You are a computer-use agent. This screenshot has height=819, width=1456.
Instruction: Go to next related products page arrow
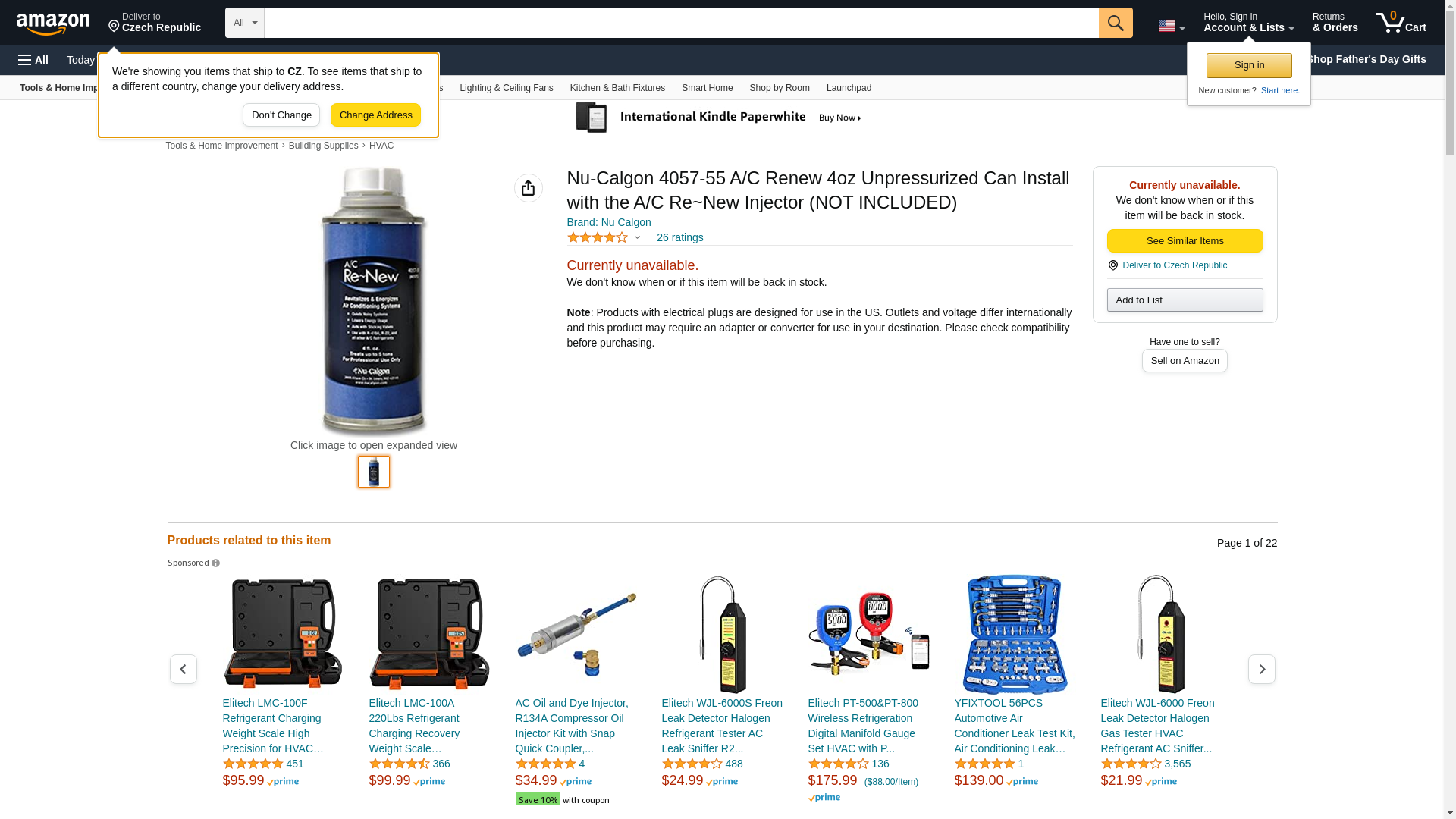click(x=1261, y=669)
